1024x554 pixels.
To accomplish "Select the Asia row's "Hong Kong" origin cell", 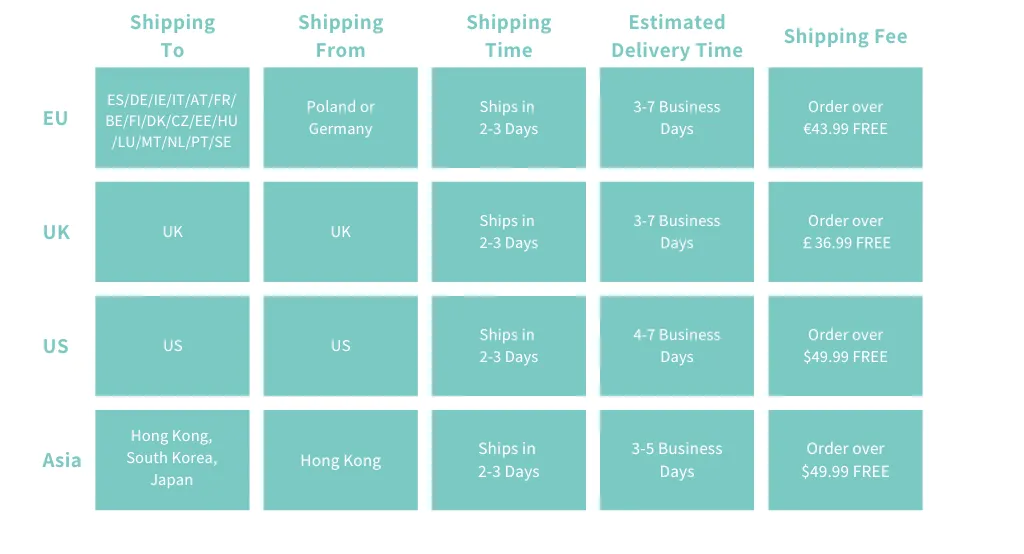I will coord(340,460).
